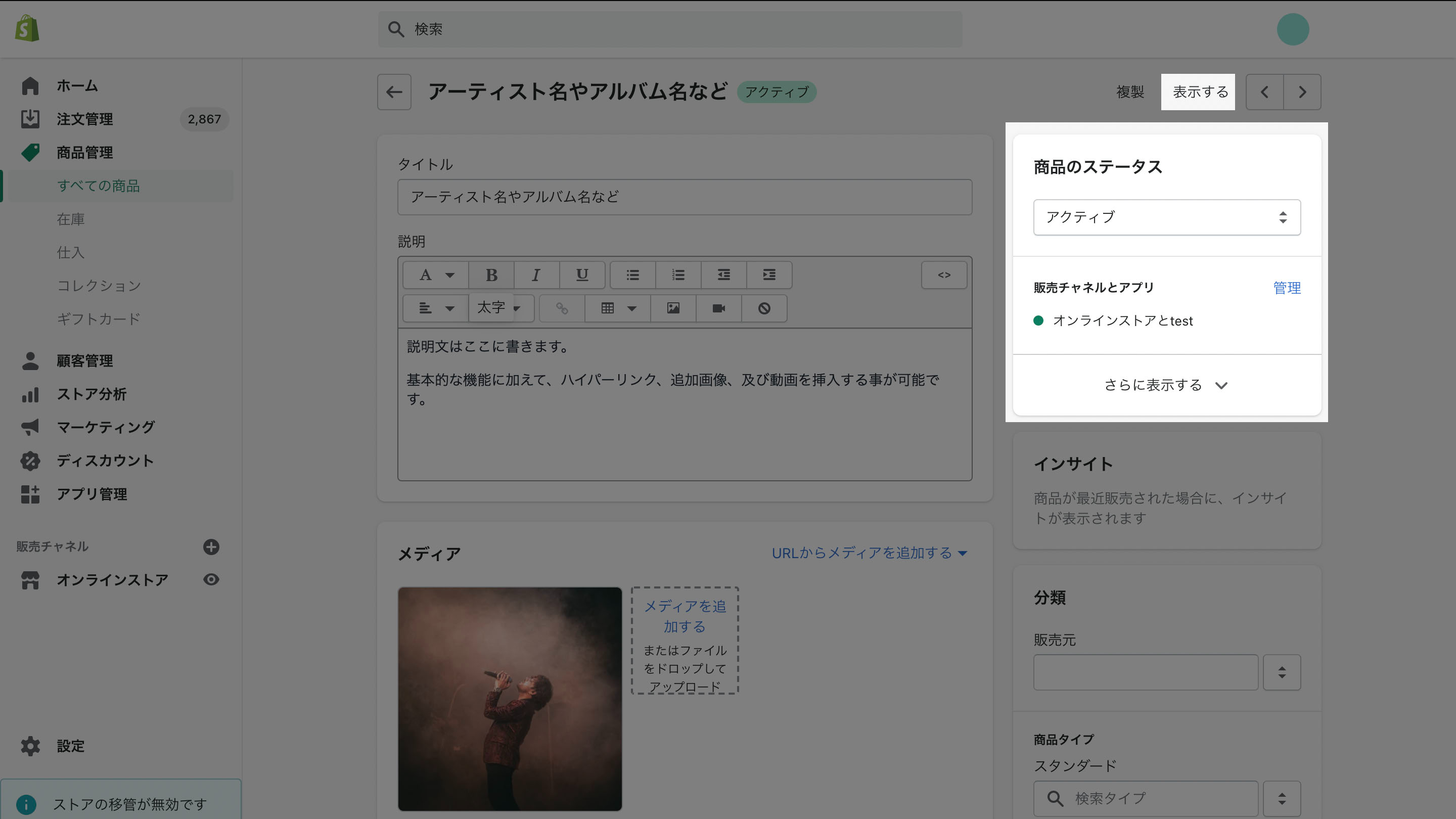Viewport: 1456px width, 819px height.
Task: Open the 販売元 vendor dropdown arrows
Action: (x=1282, y=672)
